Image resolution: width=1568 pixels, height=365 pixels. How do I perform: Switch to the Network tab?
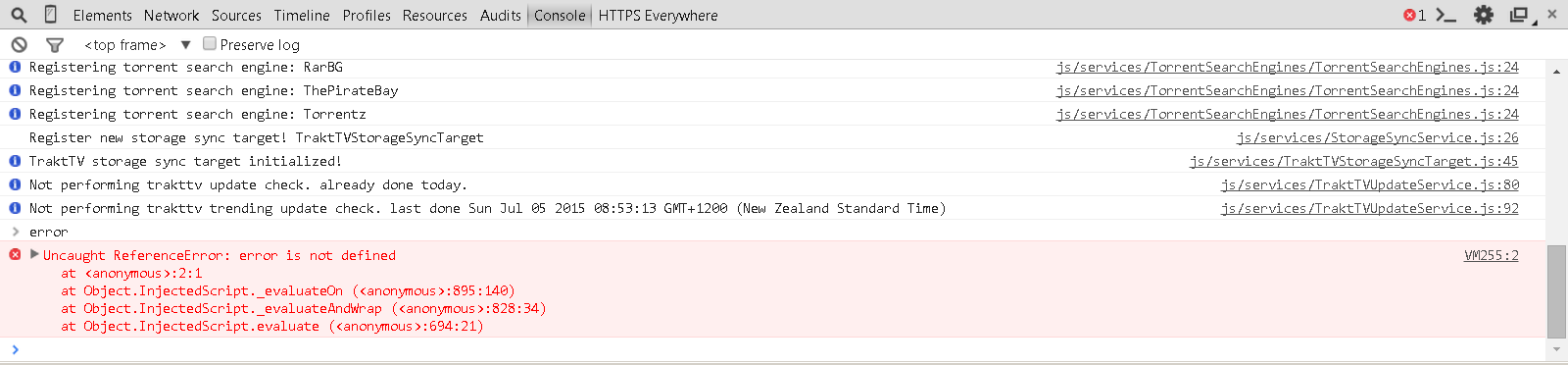coord(171,15)
